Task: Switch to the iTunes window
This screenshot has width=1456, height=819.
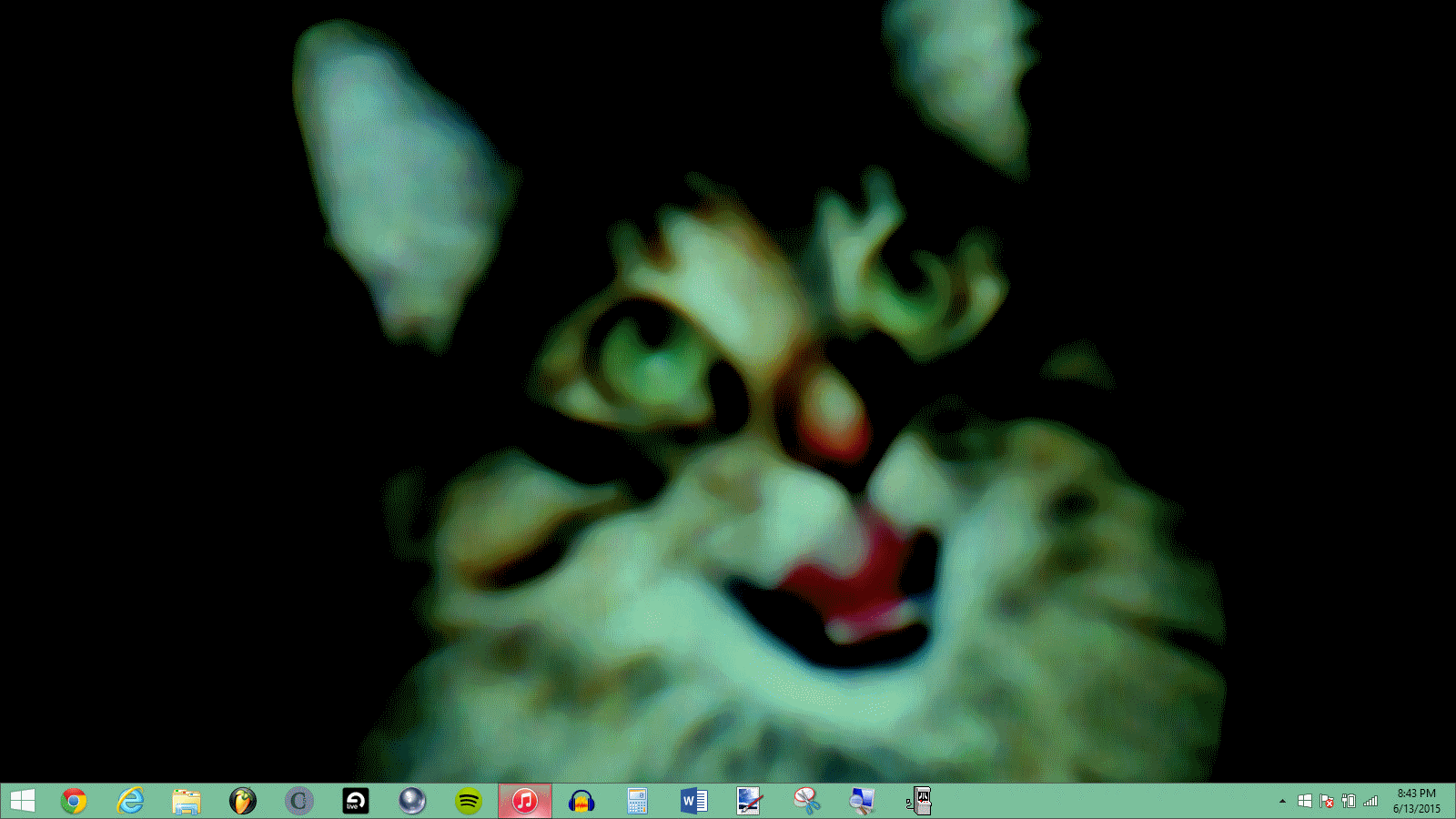Action: [525, 801]
